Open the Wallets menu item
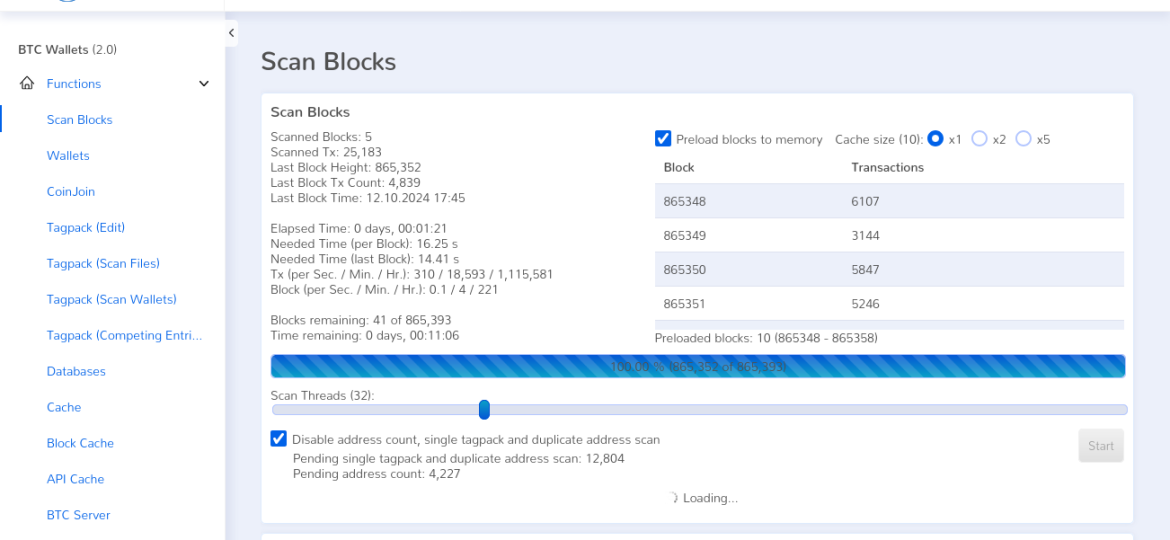Screen dimensions: 1170x540 click(68, 156)
